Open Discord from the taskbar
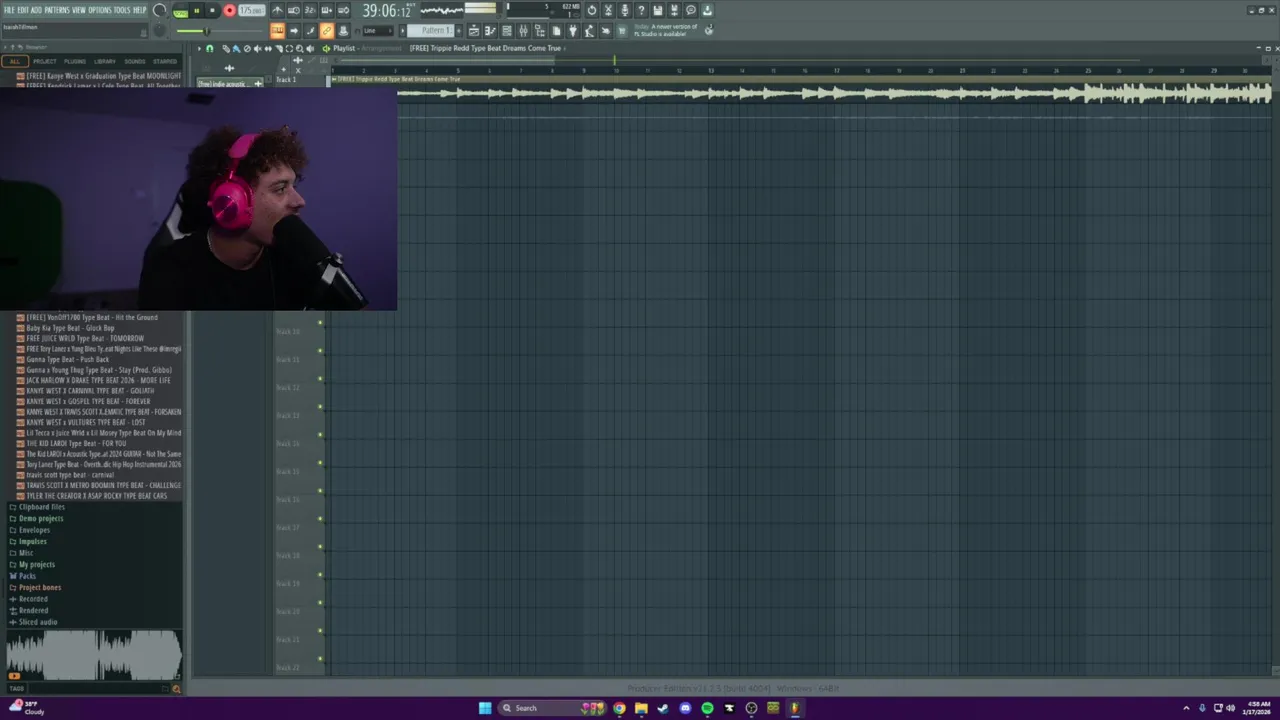Screen dimensions: 1280x720 tap(685, 708)
